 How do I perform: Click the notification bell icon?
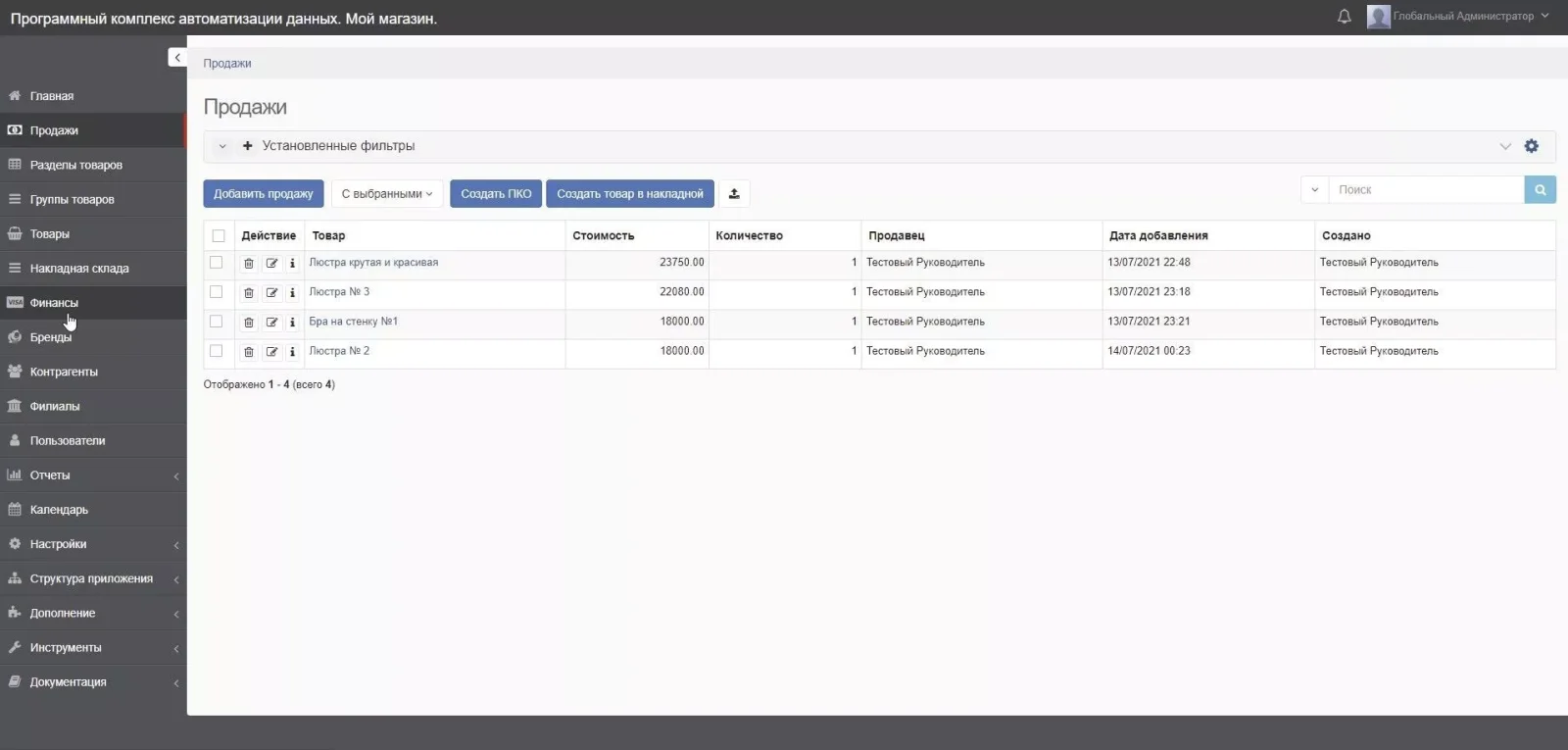(1344, 17)
